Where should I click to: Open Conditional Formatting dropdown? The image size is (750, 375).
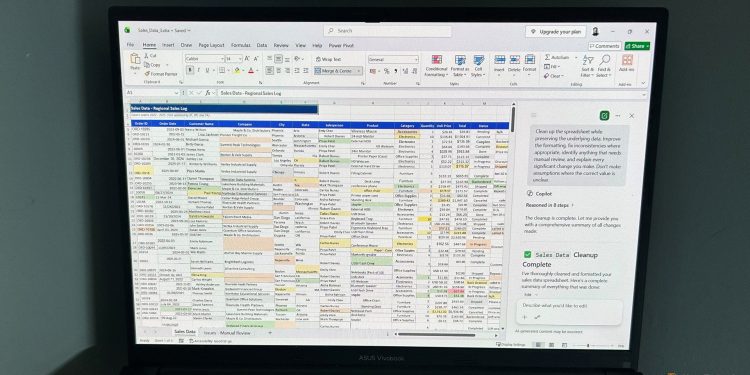click(x=436, y=66)
